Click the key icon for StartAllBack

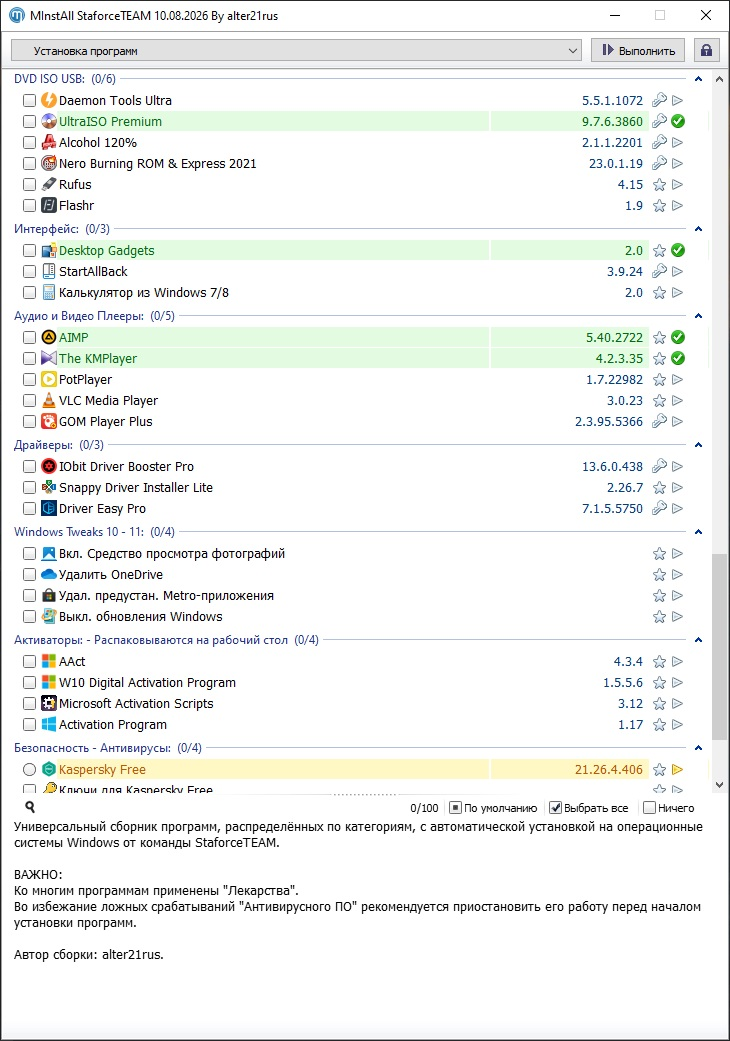pos(659,272)
